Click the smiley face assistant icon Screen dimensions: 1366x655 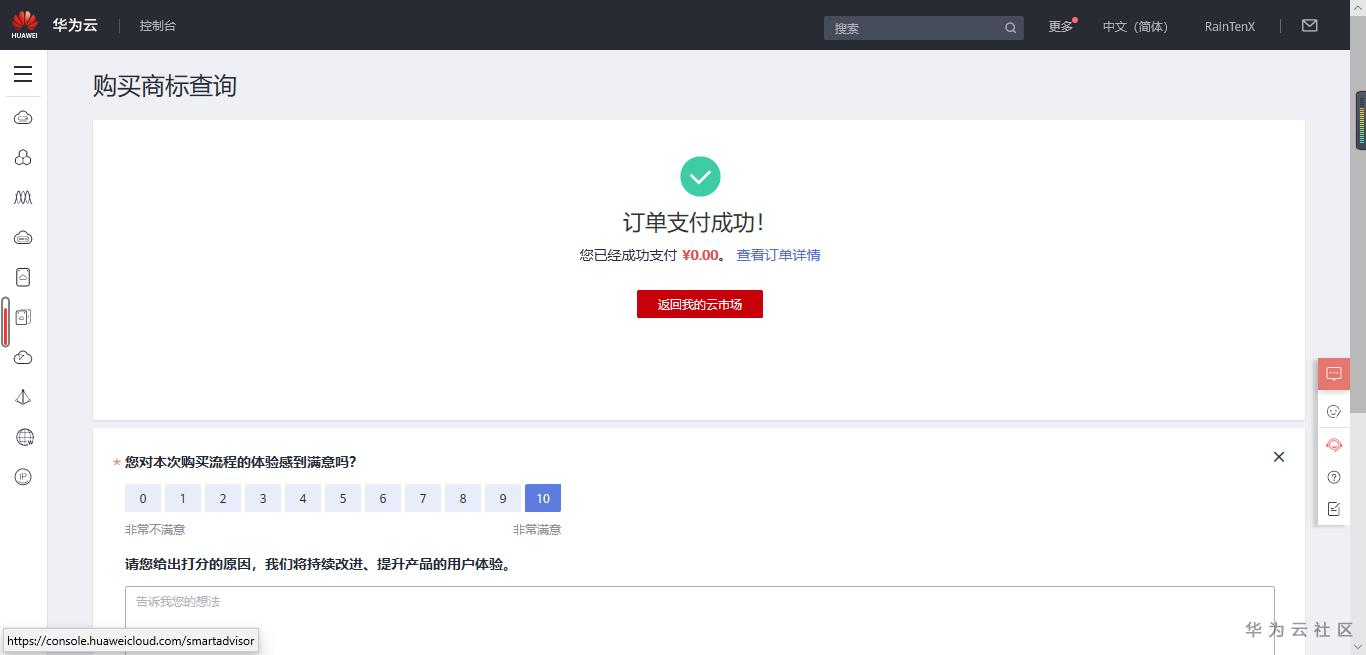click(1333, 412)
